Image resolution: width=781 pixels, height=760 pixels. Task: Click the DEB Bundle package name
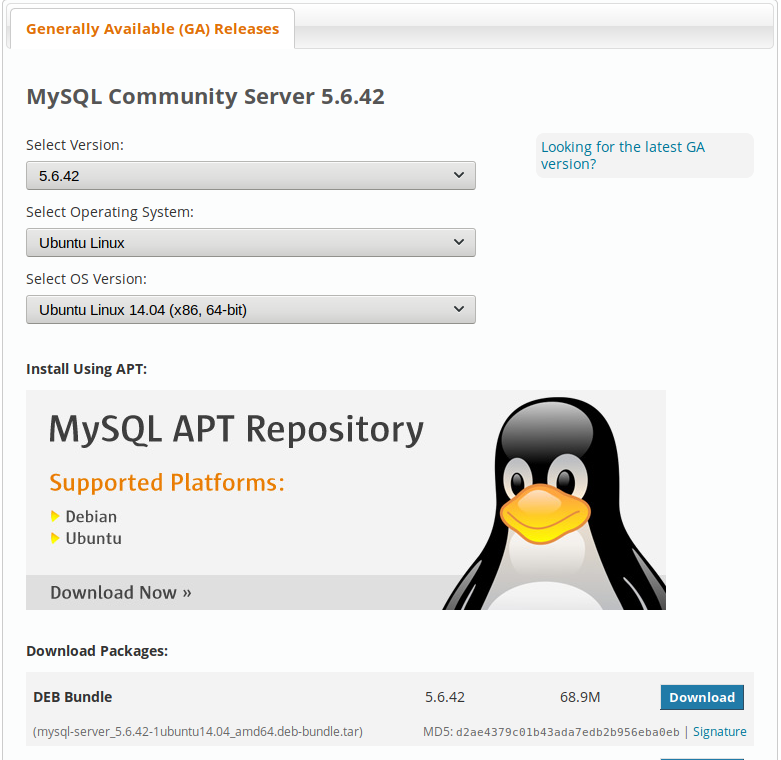click(73, 697)
